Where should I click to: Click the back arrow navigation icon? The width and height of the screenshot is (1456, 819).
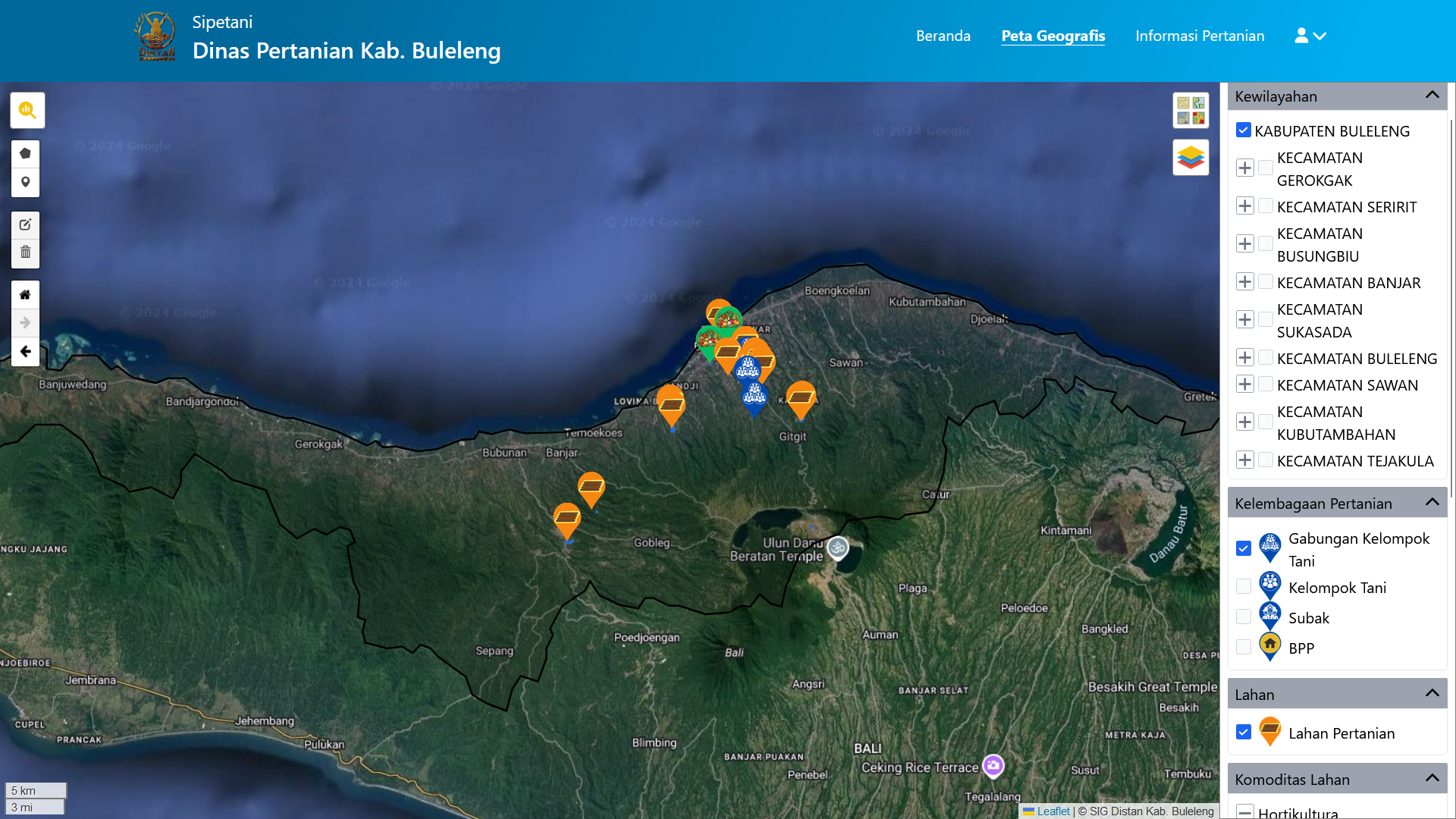pyautogui.click(x=25, y=351)
